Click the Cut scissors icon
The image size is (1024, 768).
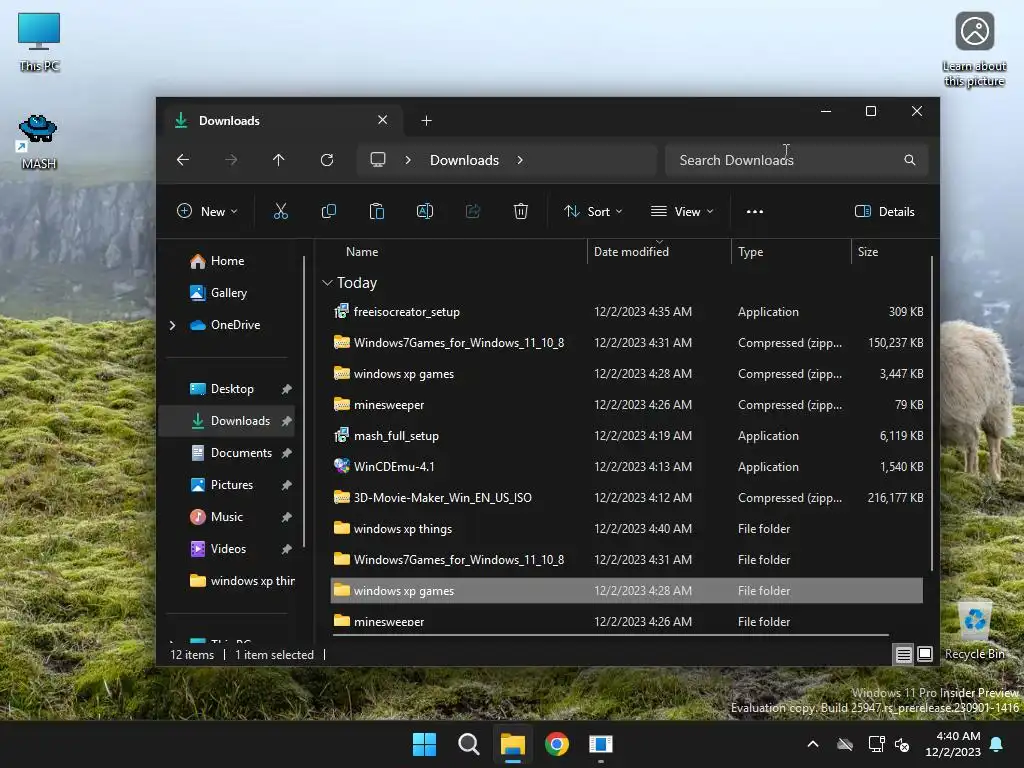click(281, 211)
